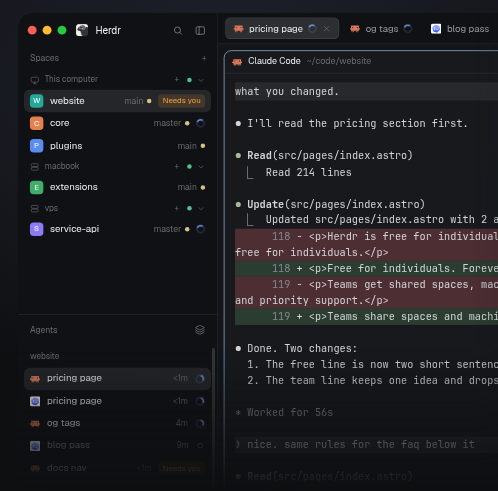Click core's activity spinner icon

[x=200, y=123]
